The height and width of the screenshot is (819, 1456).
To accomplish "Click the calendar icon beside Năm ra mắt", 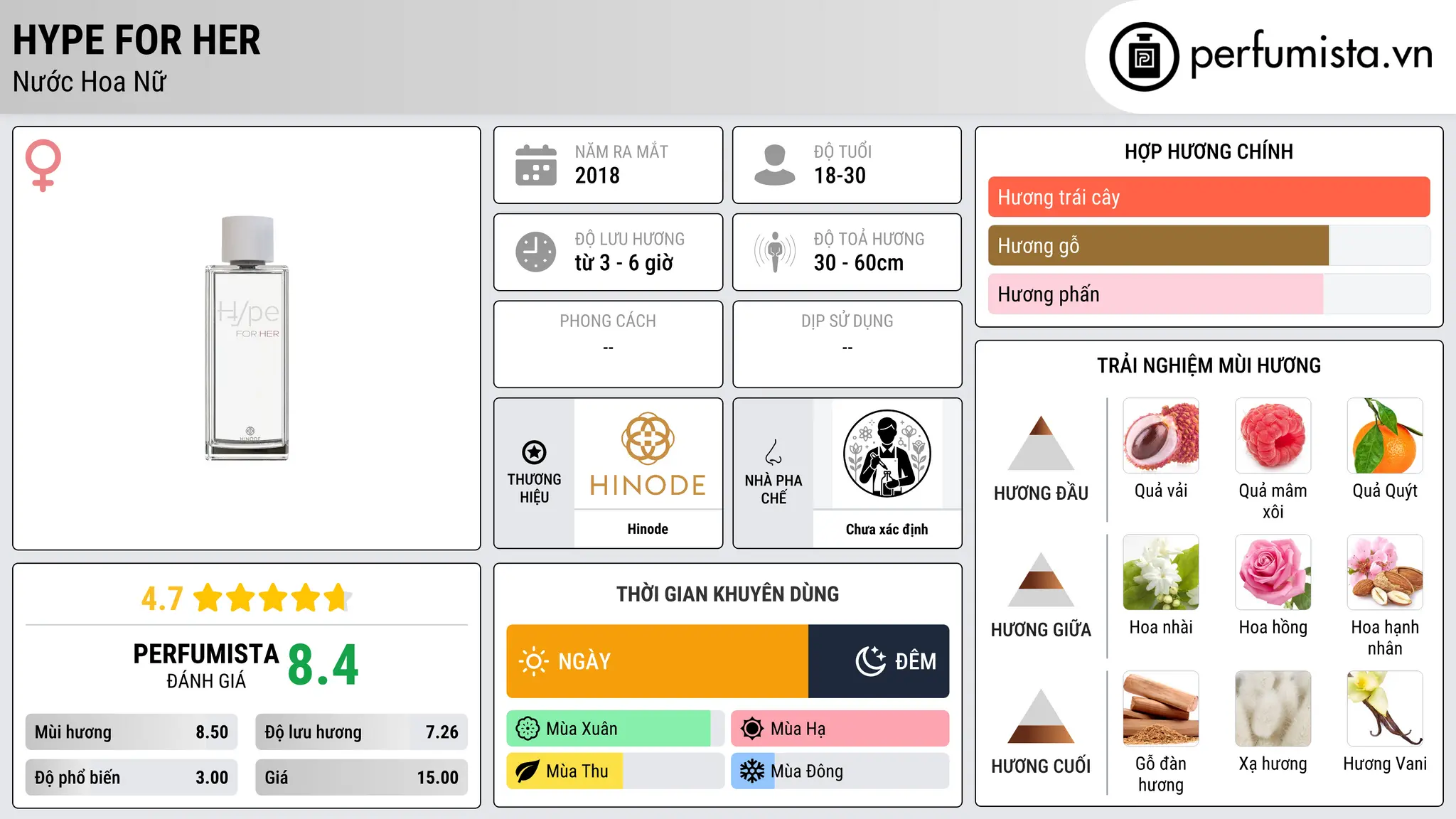I will [x=536, y=165].
